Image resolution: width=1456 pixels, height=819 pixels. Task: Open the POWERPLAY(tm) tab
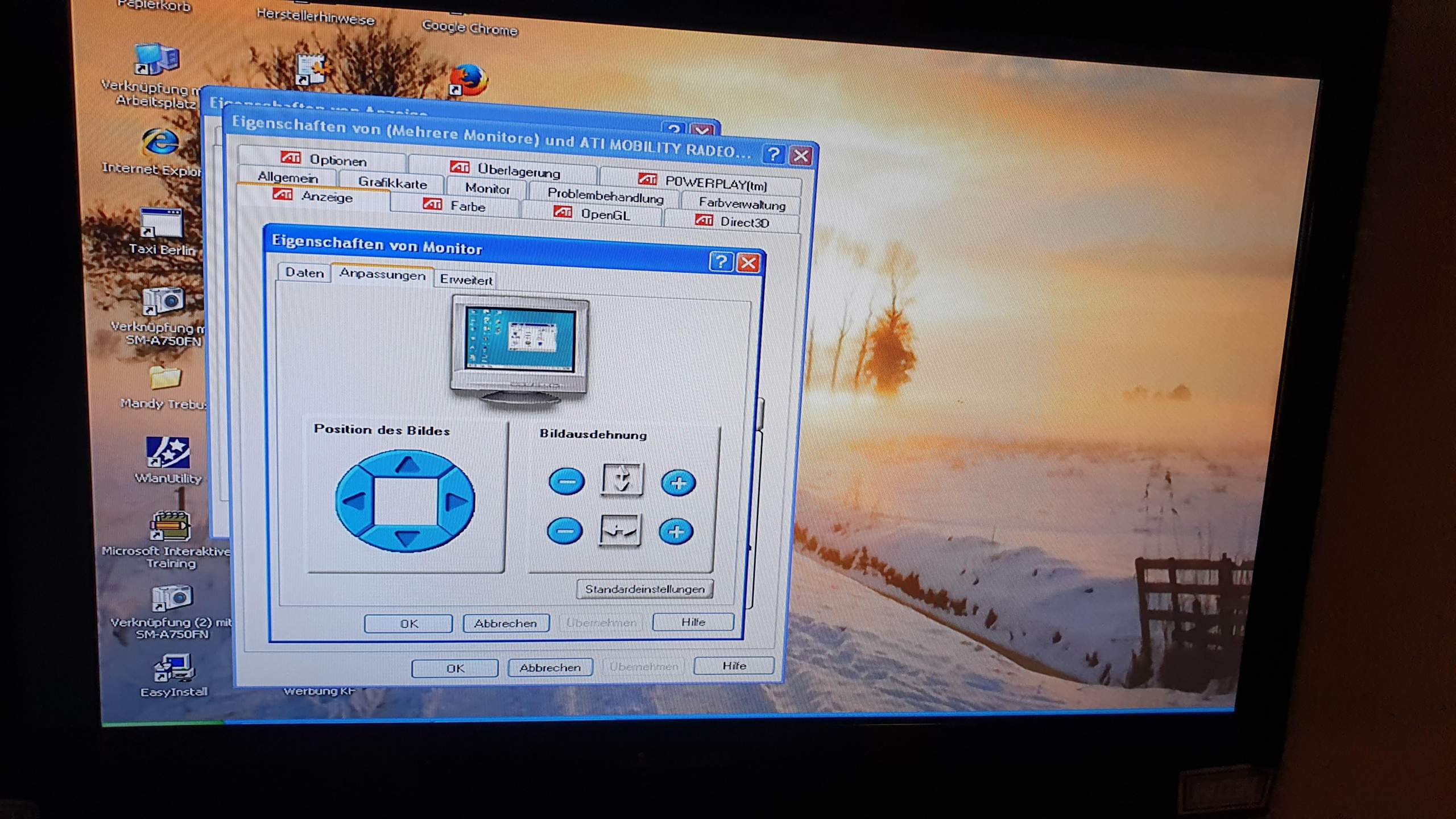click(702, 183)
